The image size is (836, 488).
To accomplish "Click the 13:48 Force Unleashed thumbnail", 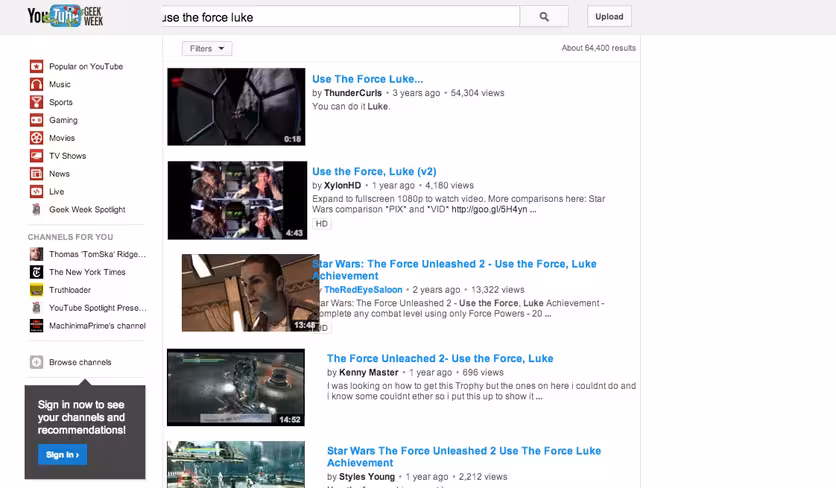I will [x=251, y=292].
